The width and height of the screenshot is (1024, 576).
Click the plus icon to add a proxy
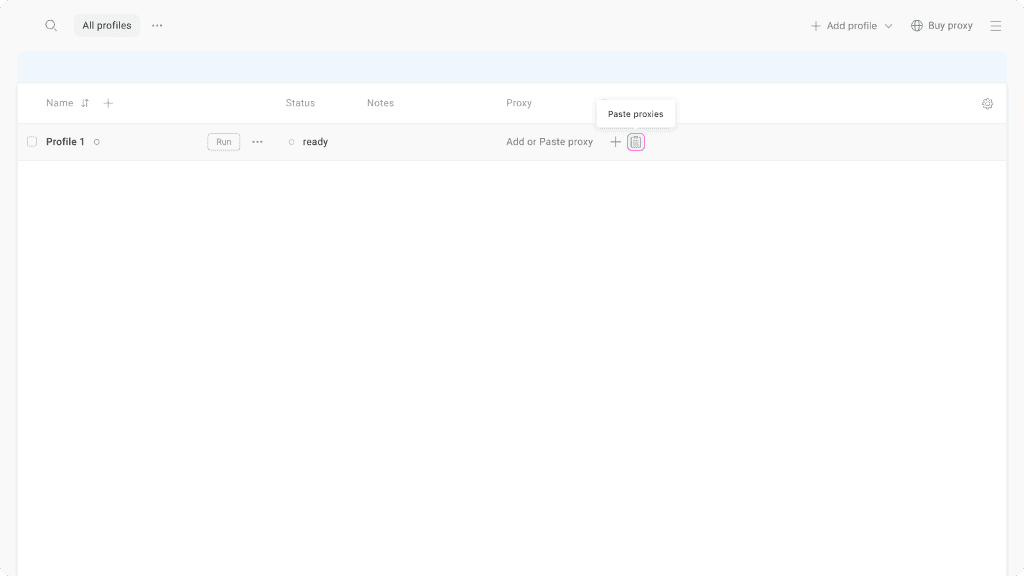tap(616, 142)
